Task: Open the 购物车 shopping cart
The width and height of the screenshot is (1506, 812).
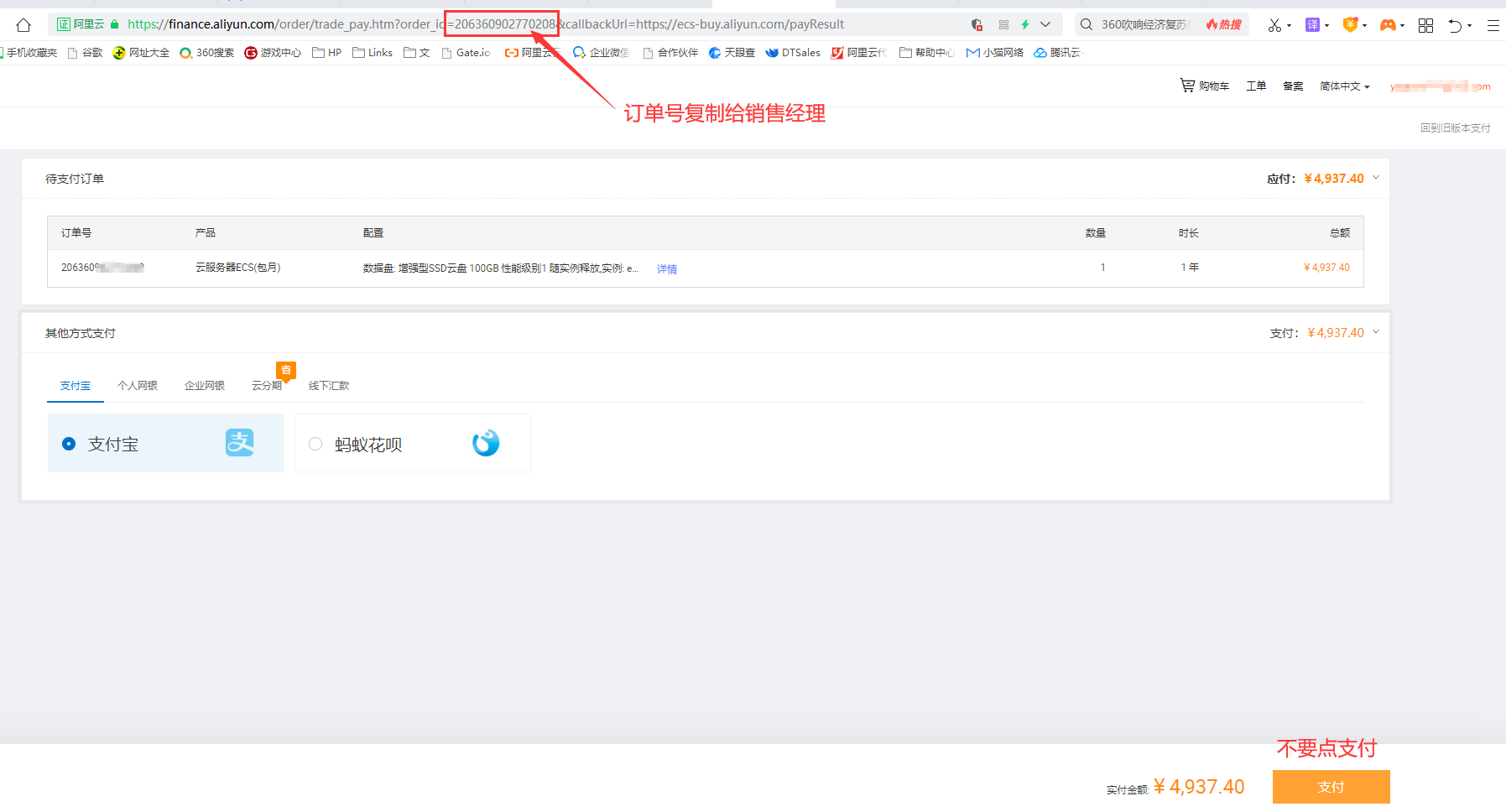Action: click(1205, 86)
